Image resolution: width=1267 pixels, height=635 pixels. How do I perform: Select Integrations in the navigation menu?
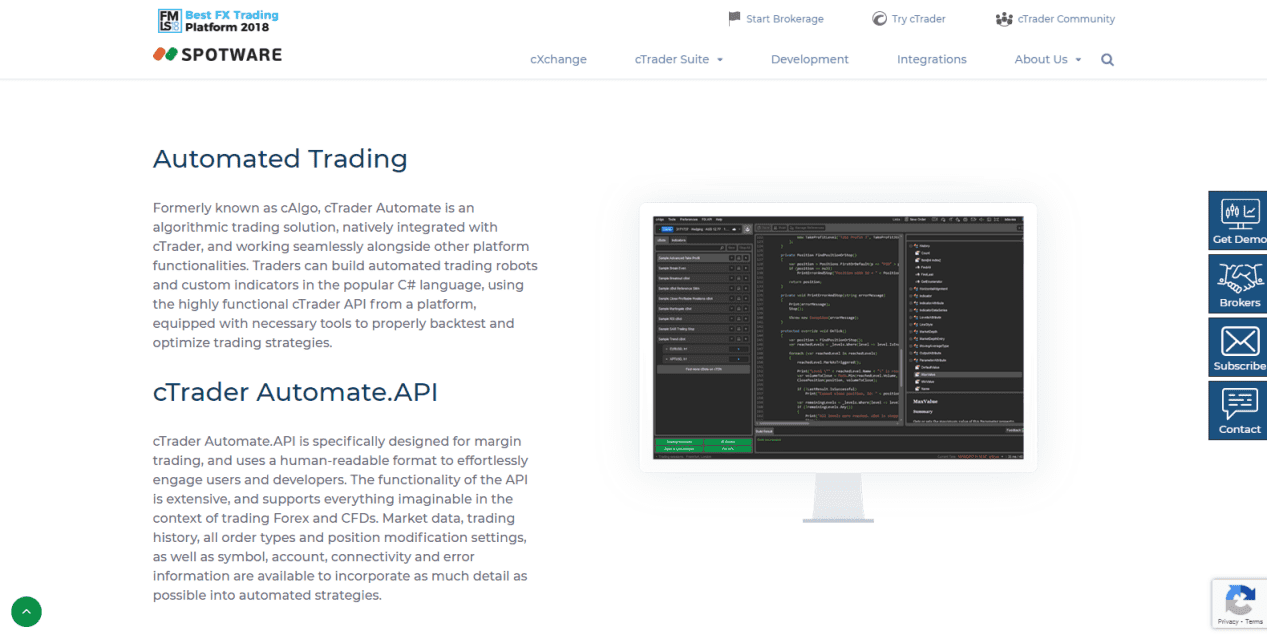point(931,59)
